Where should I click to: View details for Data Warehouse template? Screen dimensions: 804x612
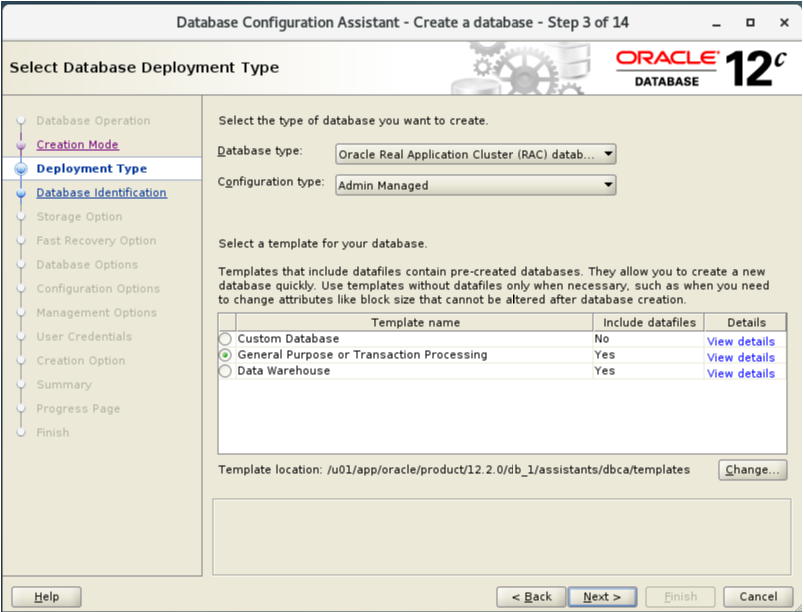[x=740, y=374]
